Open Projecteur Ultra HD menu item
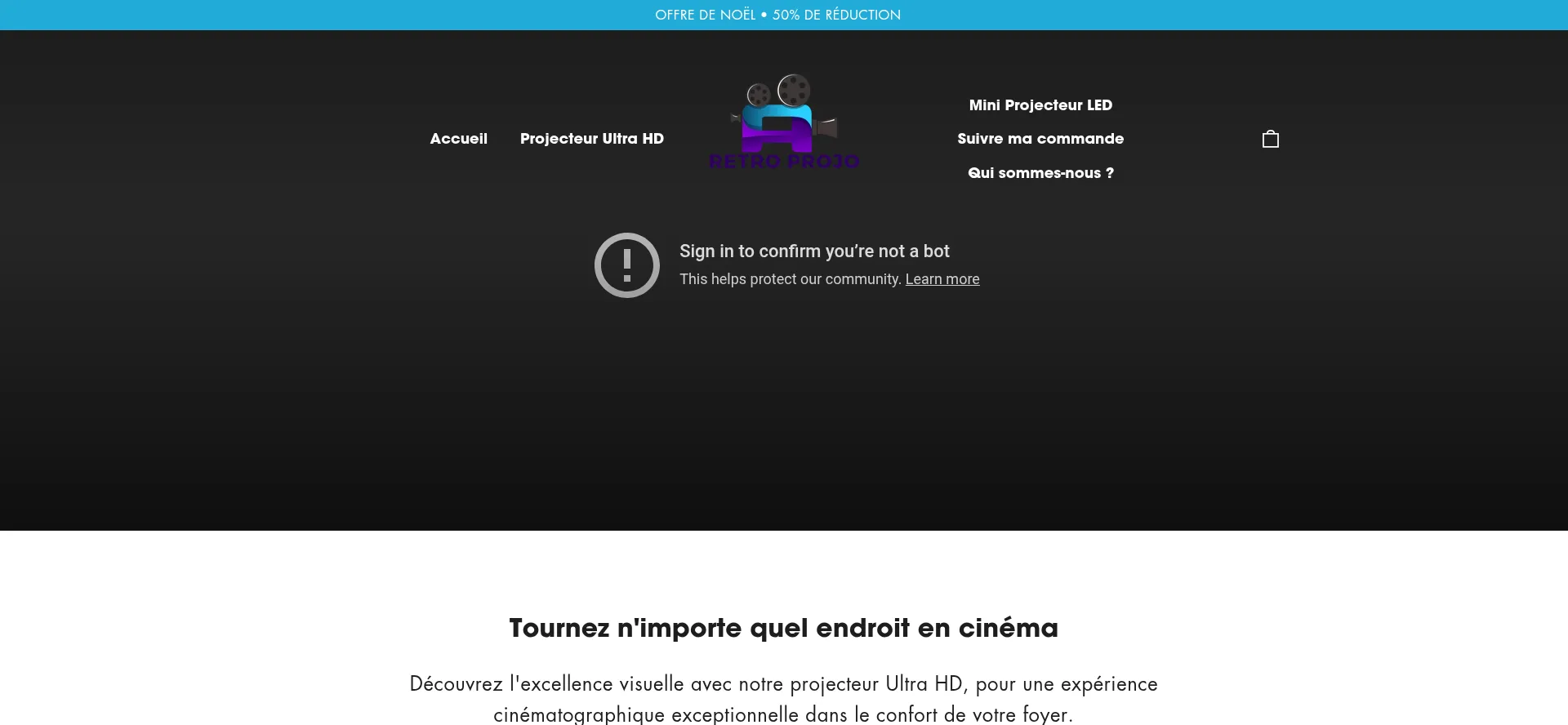The image size is (1568, 725). (x=592, y=139)
